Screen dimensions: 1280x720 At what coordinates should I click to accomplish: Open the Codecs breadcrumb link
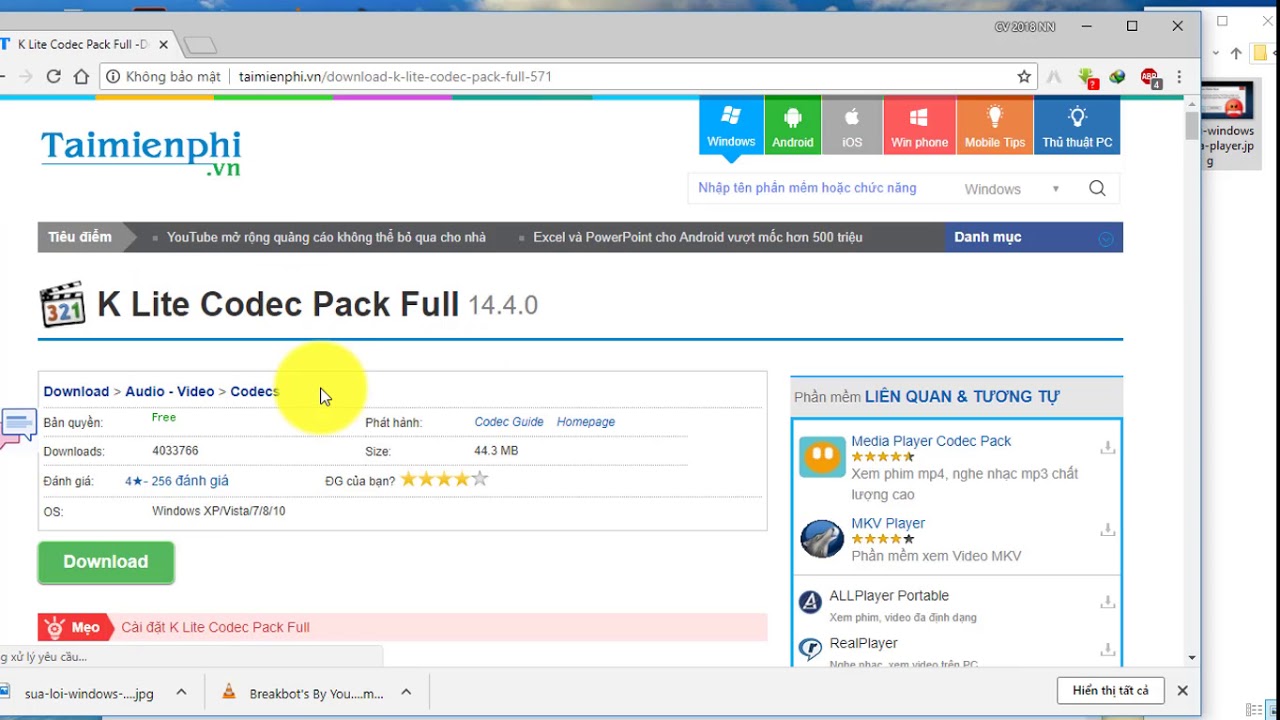(255, 391)
